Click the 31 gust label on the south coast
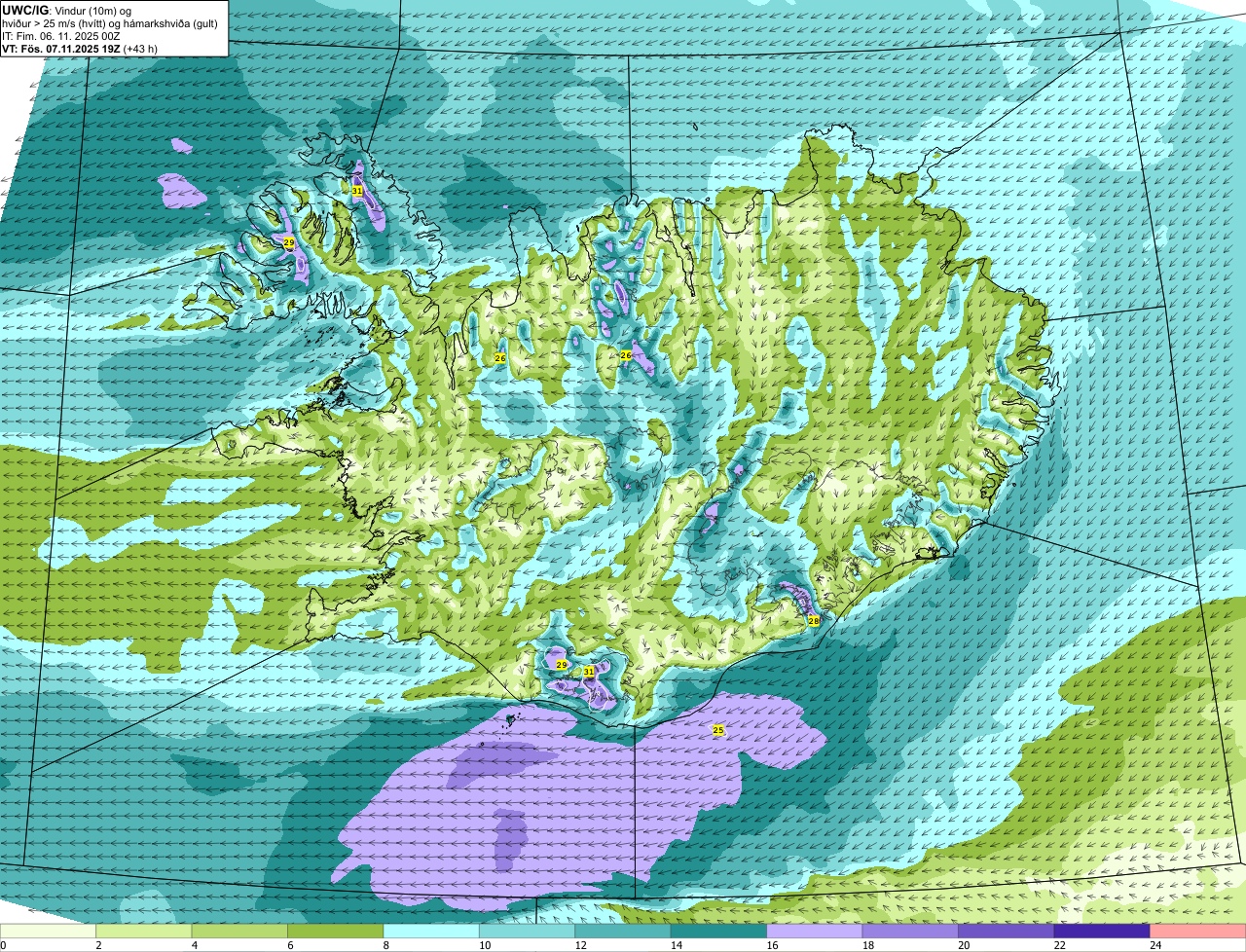Screen dimensions: 1246x952 589,672
